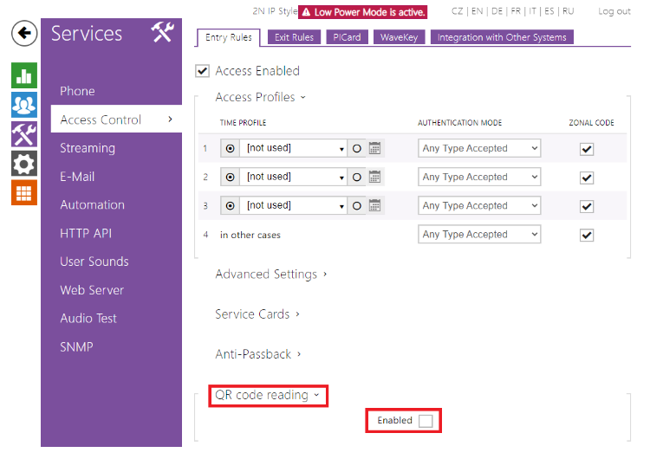The height and width of the screenshot is (459, 650).
Task: Open the System gear icon
Action: (x=24, y=164)
